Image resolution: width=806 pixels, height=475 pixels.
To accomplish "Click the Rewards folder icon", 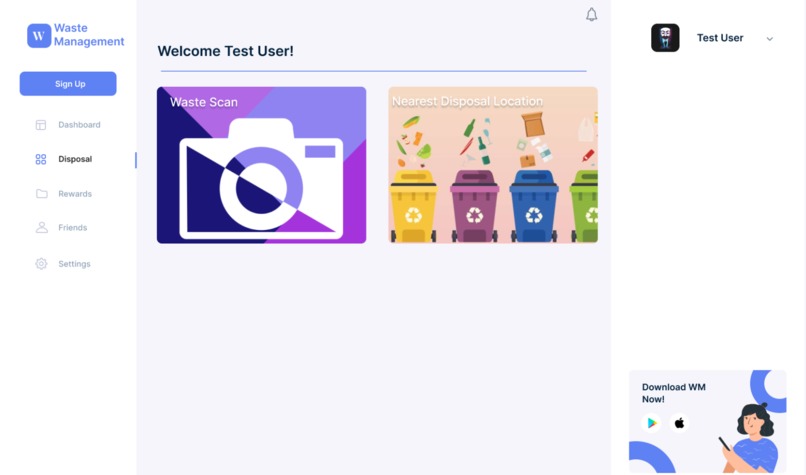I will point(42,194).
